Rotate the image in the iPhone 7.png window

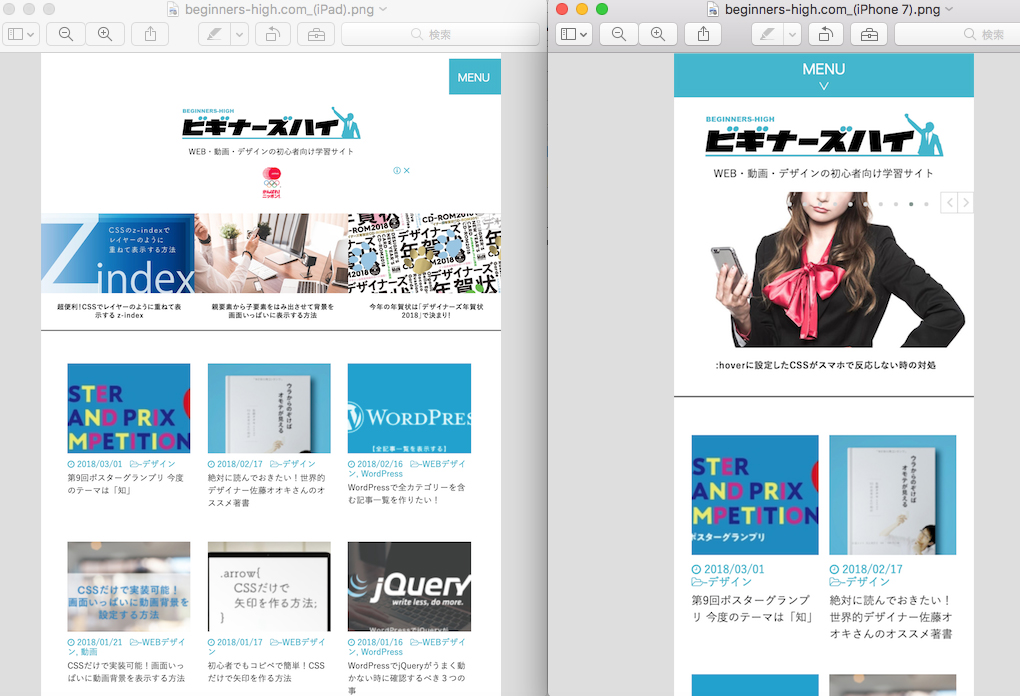click(825, 34)
